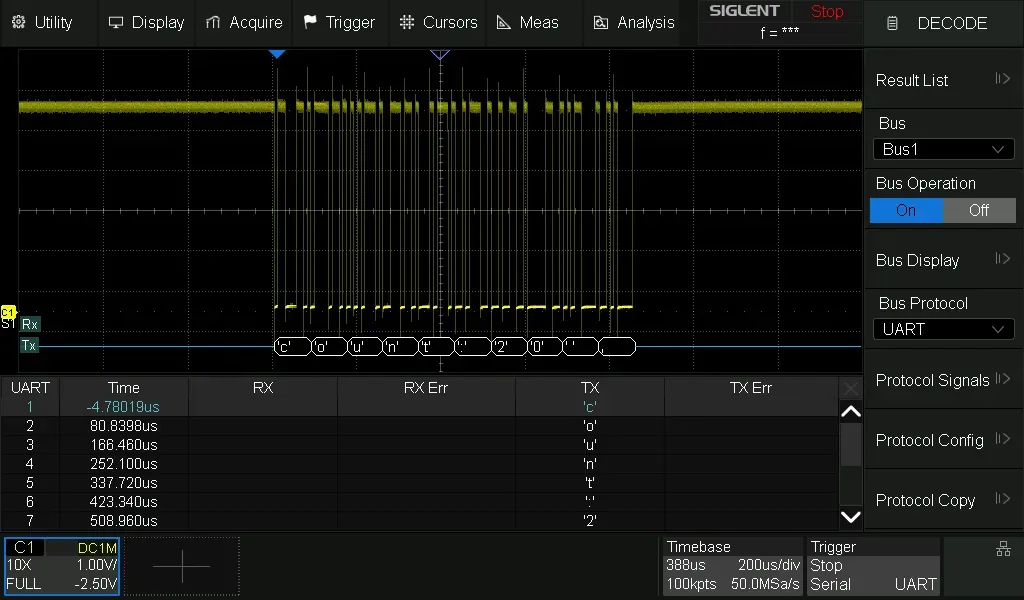This screenshot has height=600, width=1024.
Task: Turn Bus Operation Off
Action: [x=978, y=210]
